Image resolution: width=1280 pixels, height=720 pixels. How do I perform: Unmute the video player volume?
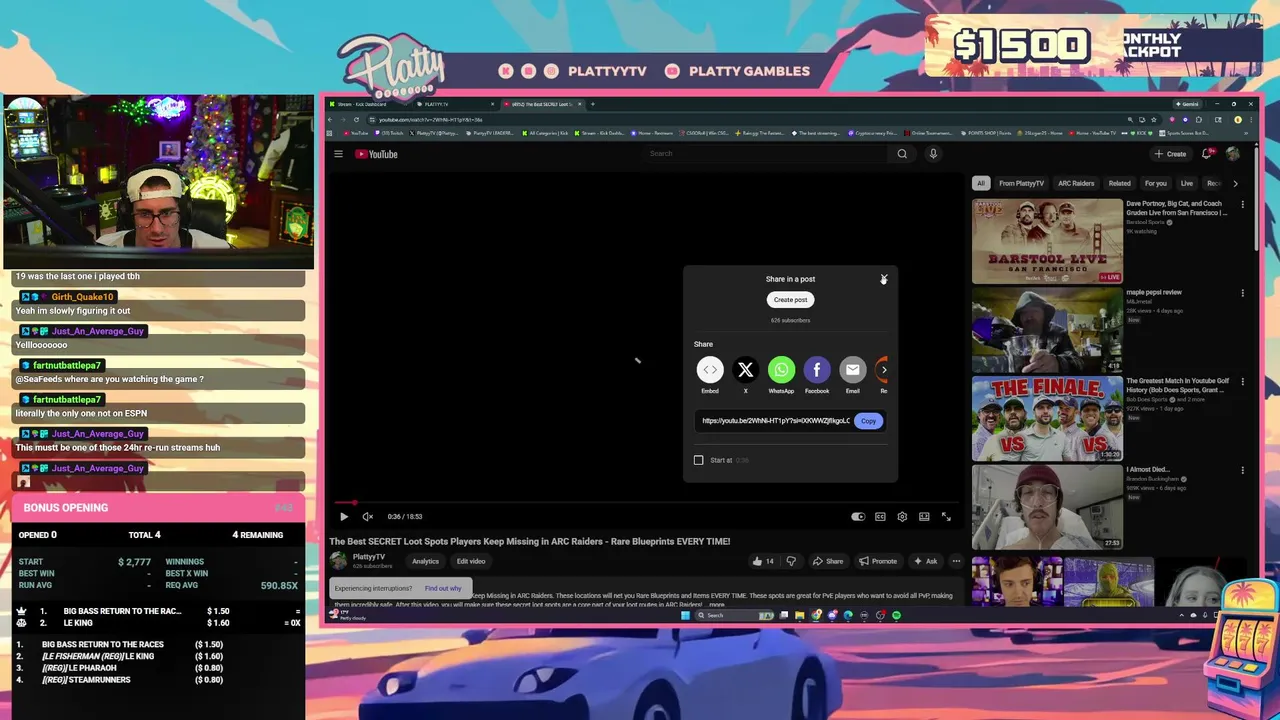367,517
